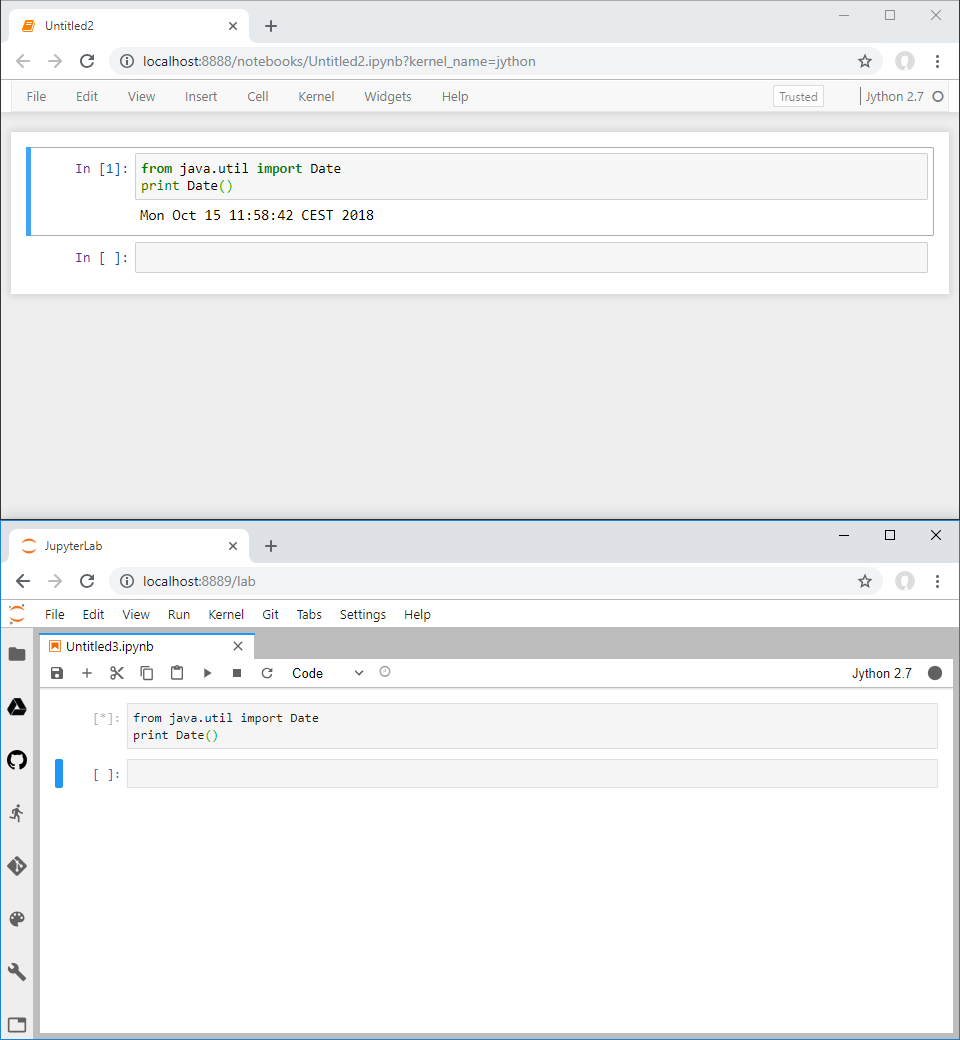Open the tabs sidebar panel
960x1040 pixels.
pyautogui.click(x=17, y=1025)
